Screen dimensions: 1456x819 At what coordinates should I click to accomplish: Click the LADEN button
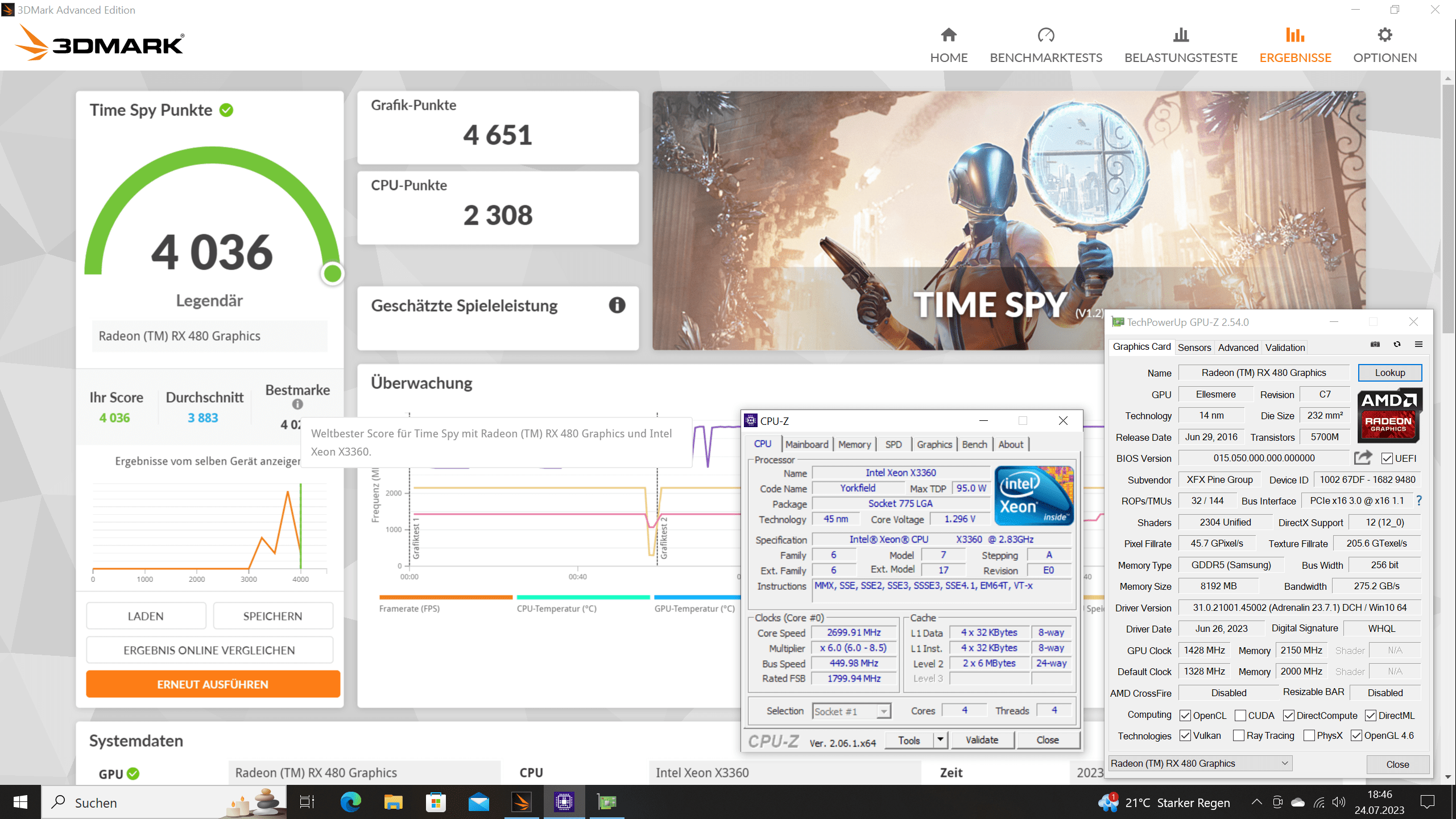coord(146,616)
